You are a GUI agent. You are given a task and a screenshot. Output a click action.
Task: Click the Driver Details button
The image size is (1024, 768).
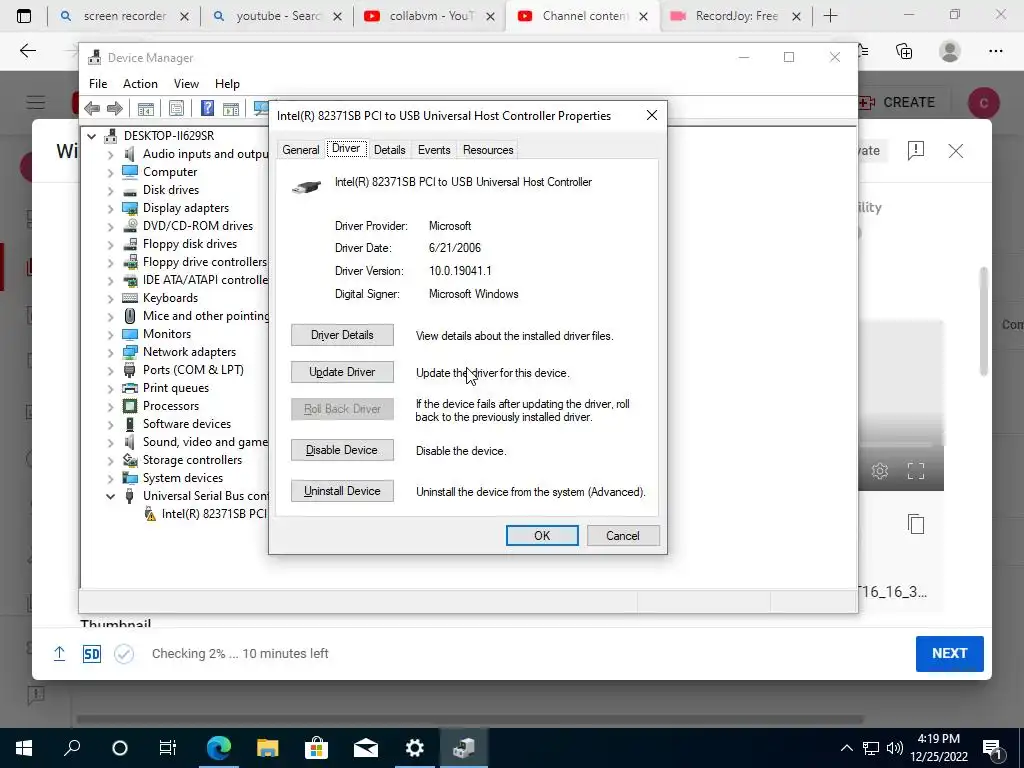(342, 335)
